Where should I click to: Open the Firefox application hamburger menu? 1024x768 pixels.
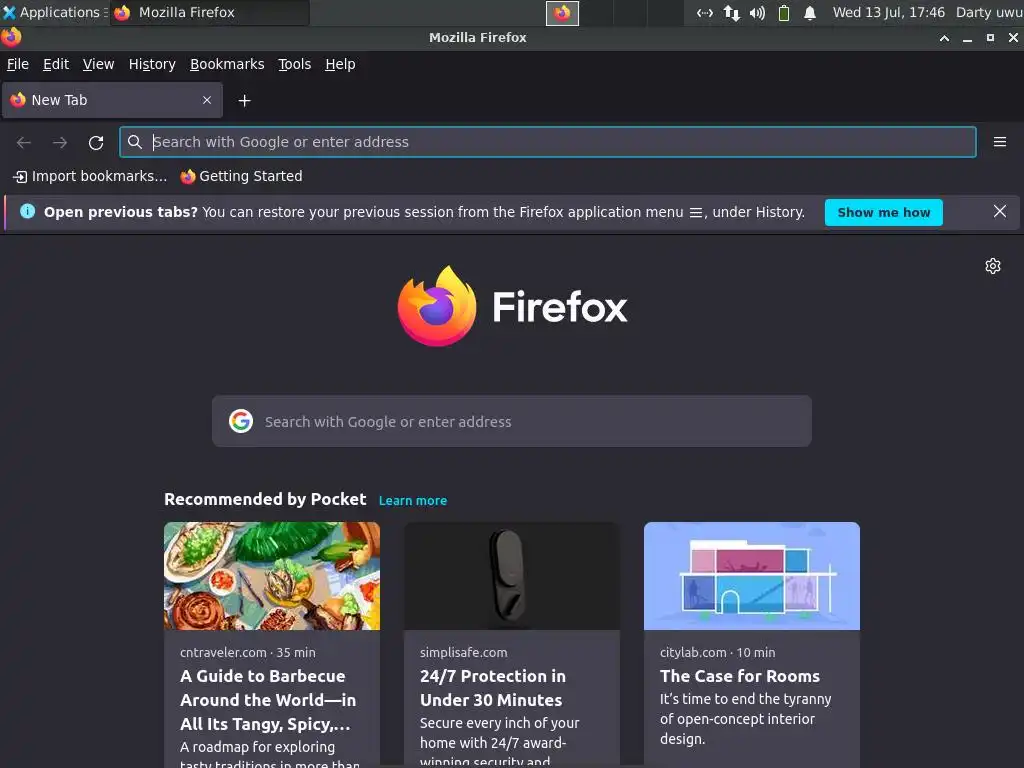999,142
